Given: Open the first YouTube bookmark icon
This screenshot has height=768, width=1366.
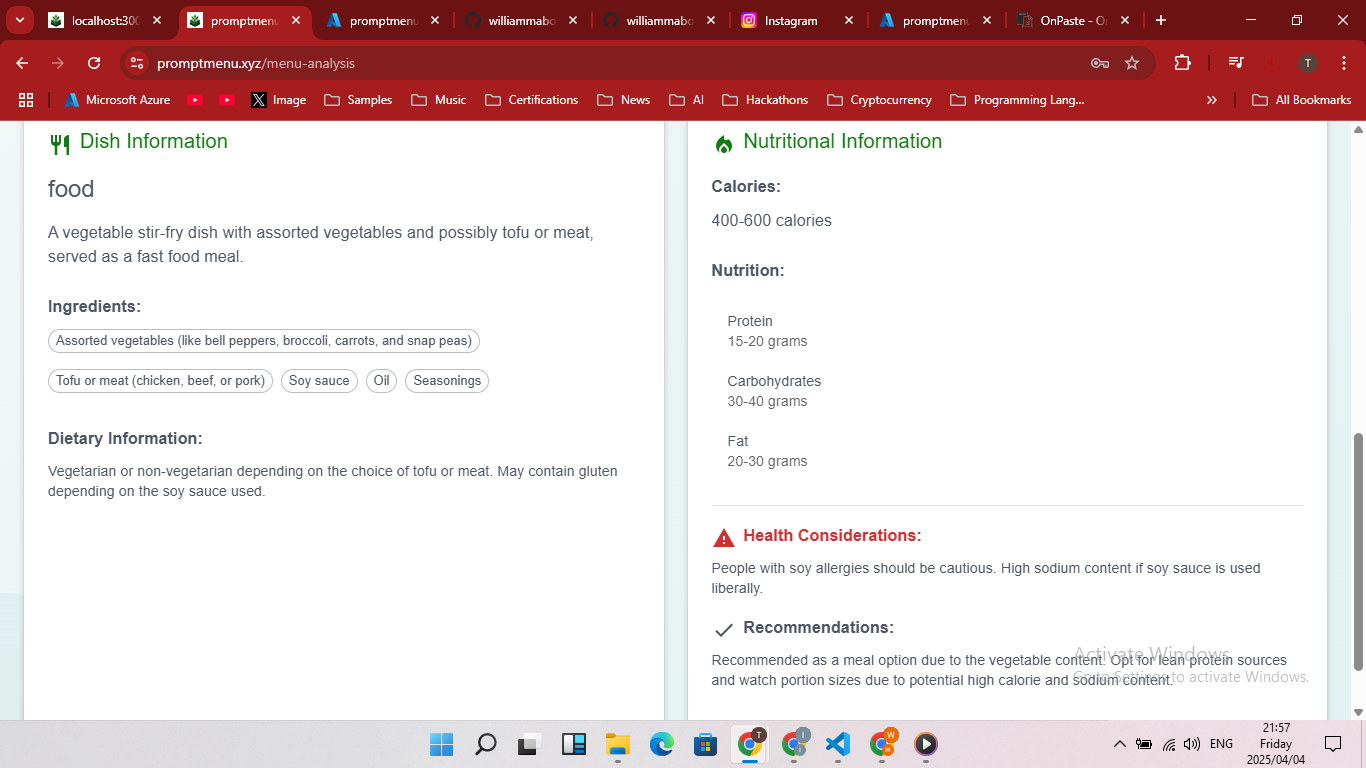Looking at the screenshot, I should (195, 100).
